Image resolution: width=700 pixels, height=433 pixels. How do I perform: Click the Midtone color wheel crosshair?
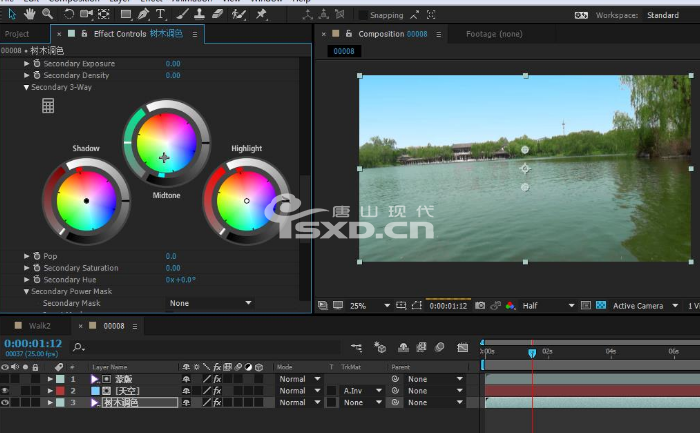pos(164,158)
